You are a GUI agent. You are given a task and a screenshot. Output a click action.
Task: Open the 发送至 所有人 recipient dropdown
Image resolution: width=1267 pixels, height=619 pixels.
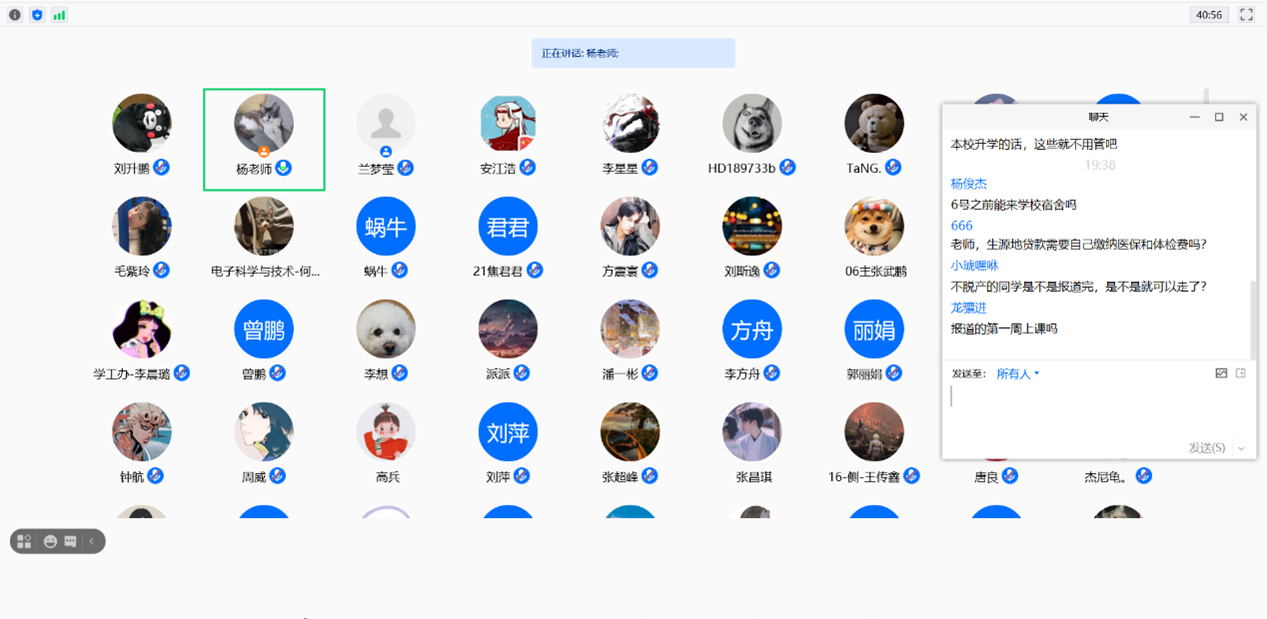pos(1018,373)
